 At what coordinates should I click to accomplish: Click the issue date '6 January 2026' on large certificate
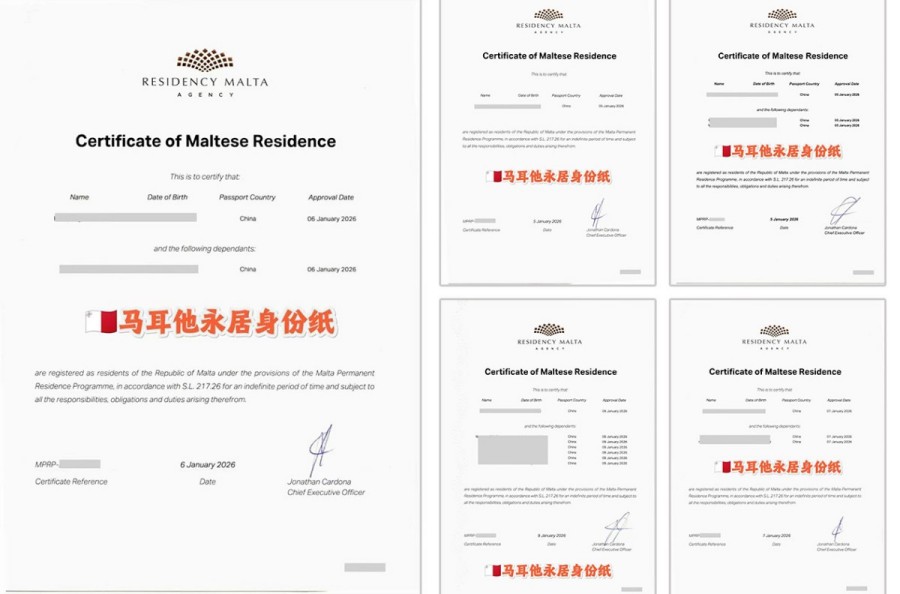point(208,465)
